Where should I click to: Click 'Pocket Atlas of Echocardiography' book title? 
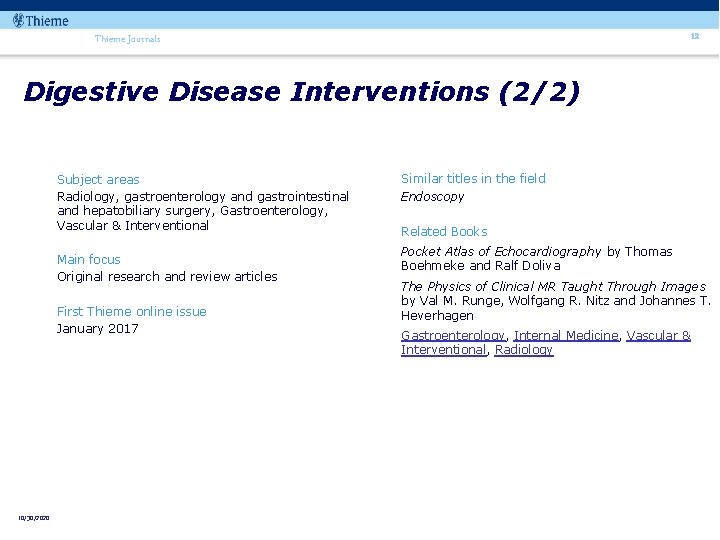tap(501, 252)
